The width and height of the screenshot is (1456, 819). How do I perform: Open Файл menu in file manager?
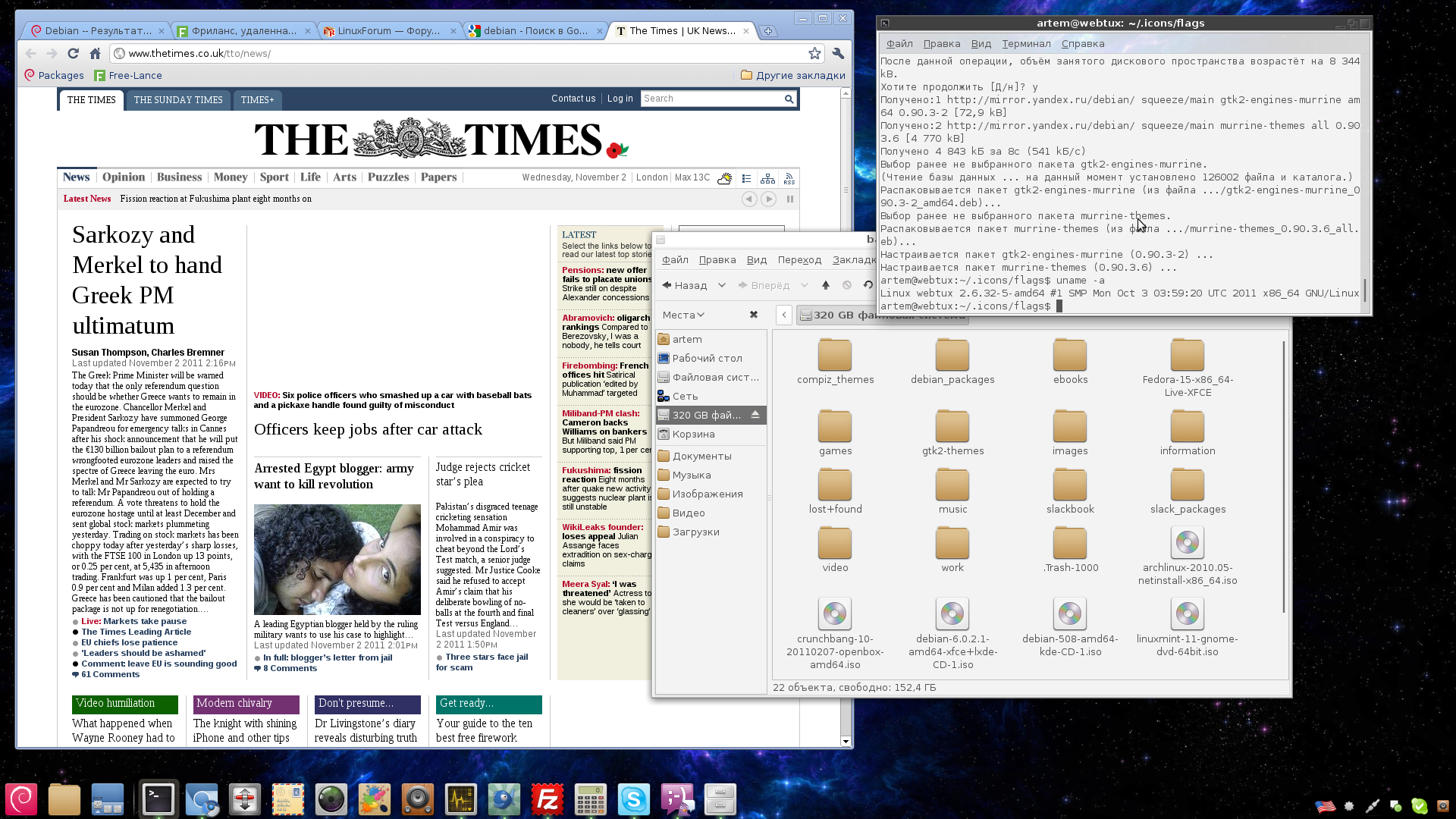click(x=675, y=260)
